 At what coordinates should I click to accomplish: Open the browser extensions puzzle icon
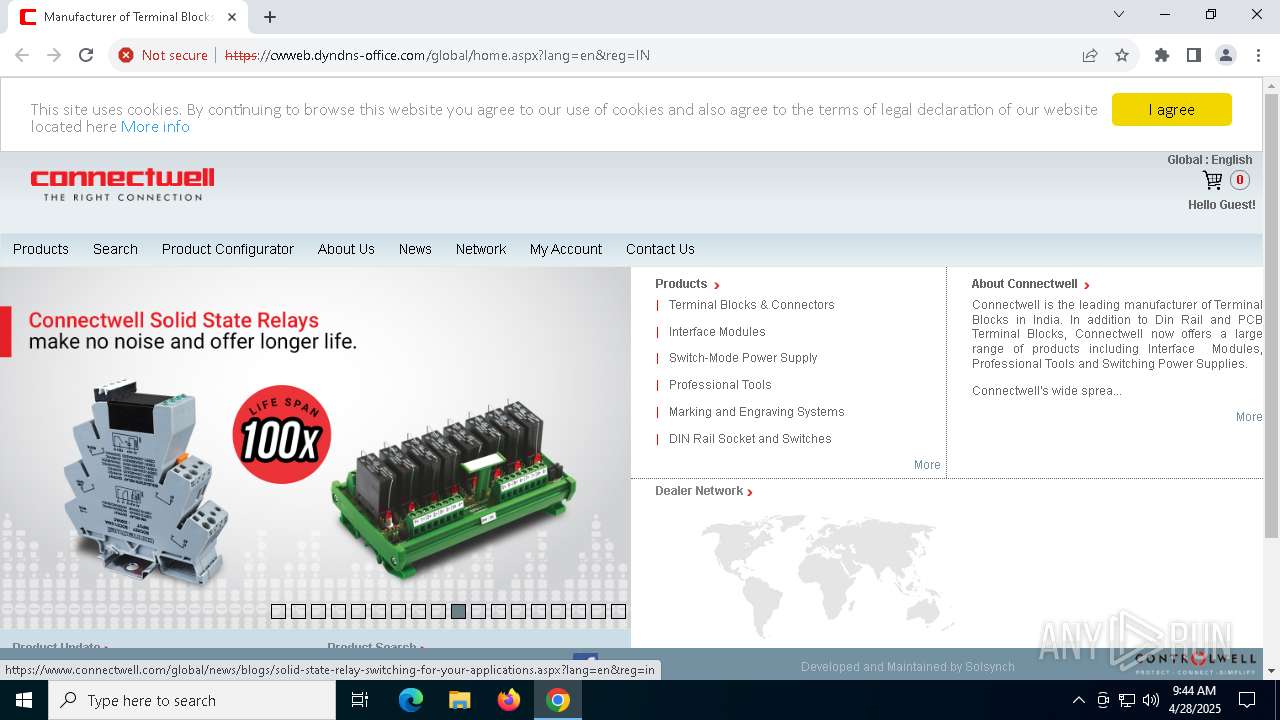[x=1162, y=55]
